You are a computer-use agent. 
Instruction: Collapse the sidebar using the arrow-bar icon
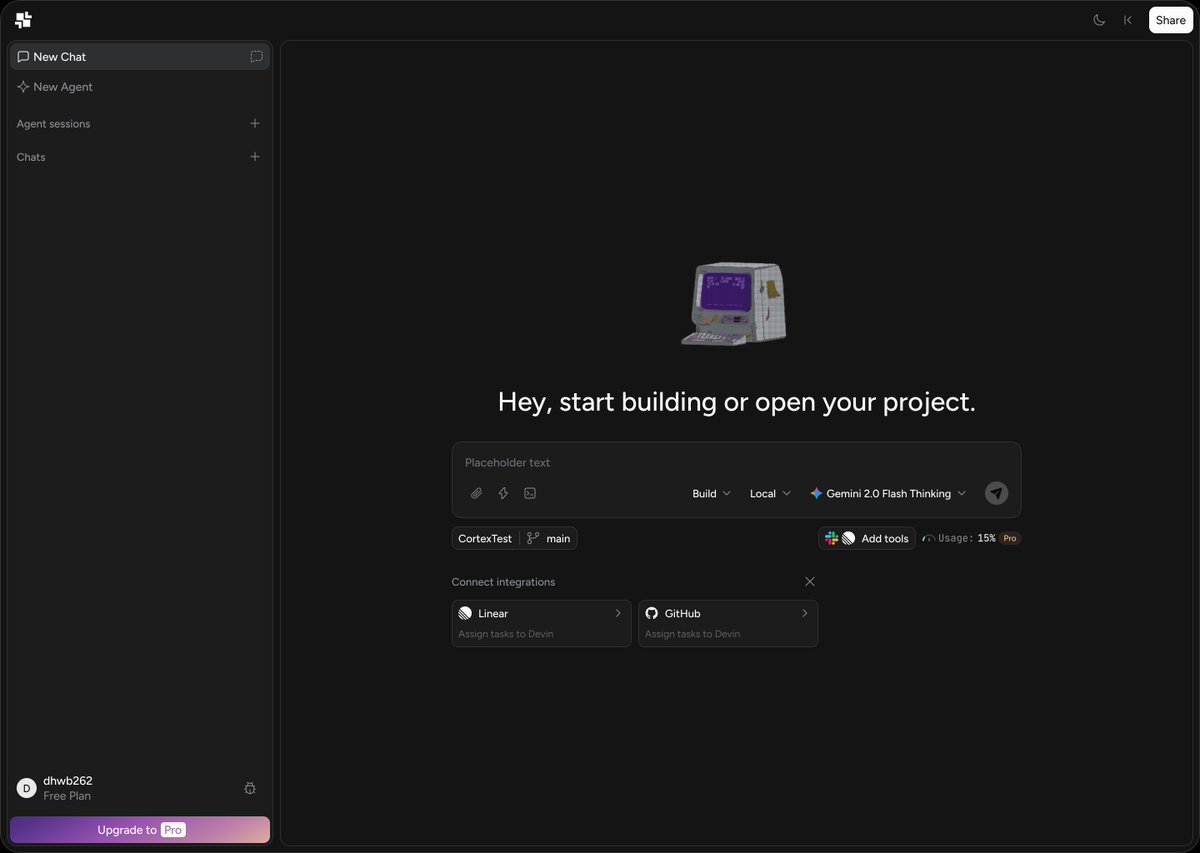pyautogui.click(x=1128, y=20)
